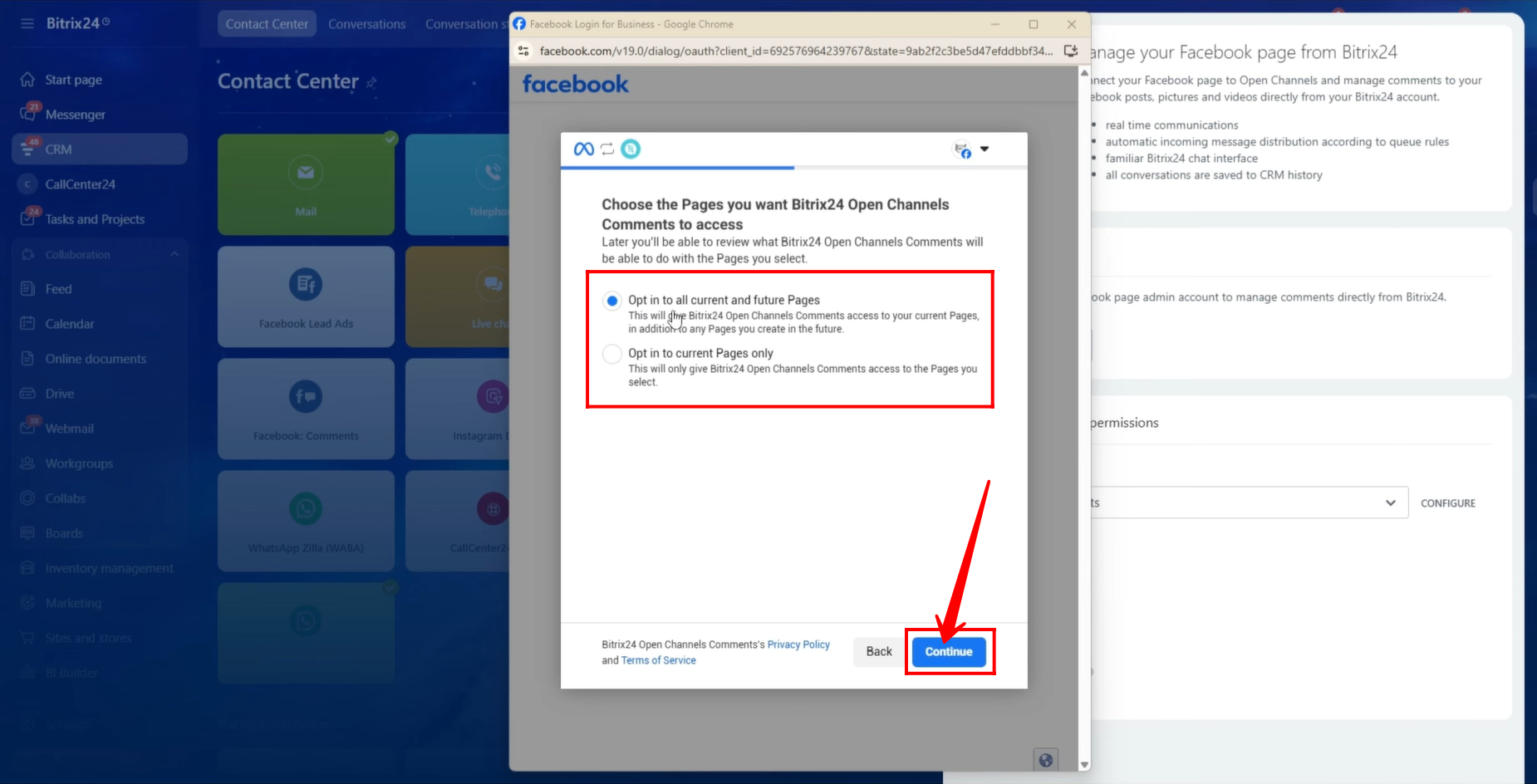This screenshot has width=1537, height=784.
Task: Click the Bitrix24 hamburger menu icon
Action: click(27, 23)
